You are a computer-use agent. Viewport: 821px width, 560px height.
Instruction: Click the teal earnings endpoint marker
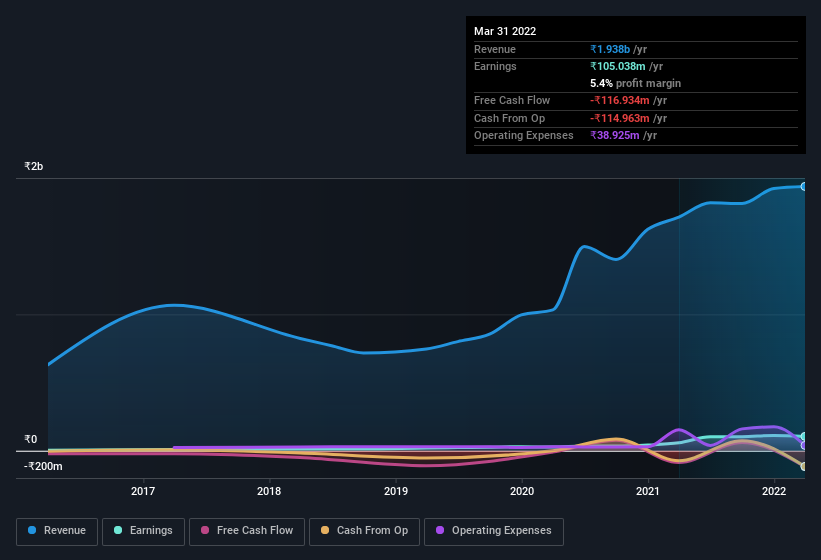click(804, 436)
